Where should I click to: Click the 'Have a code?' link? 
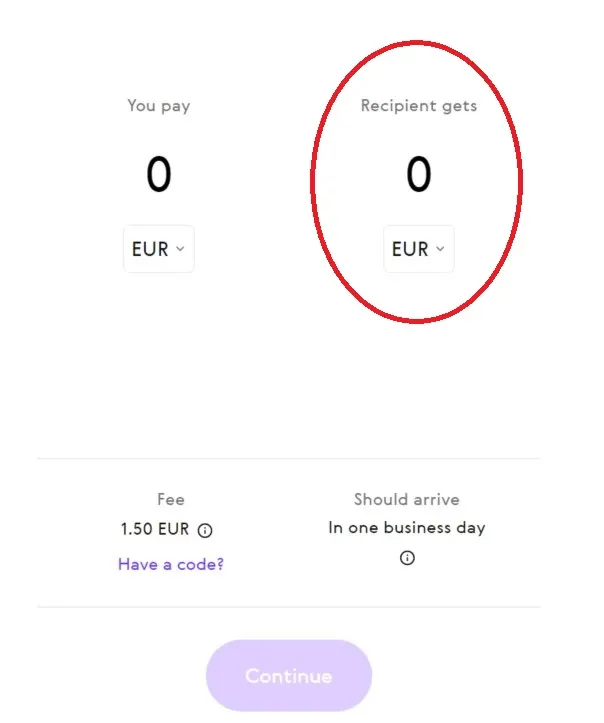171,564
